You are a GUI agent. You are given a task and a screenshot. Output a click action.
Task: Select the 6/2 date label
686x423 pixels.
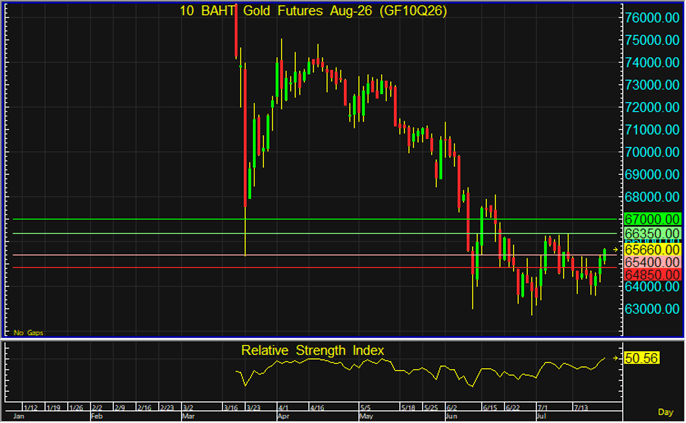click(451, 408)
